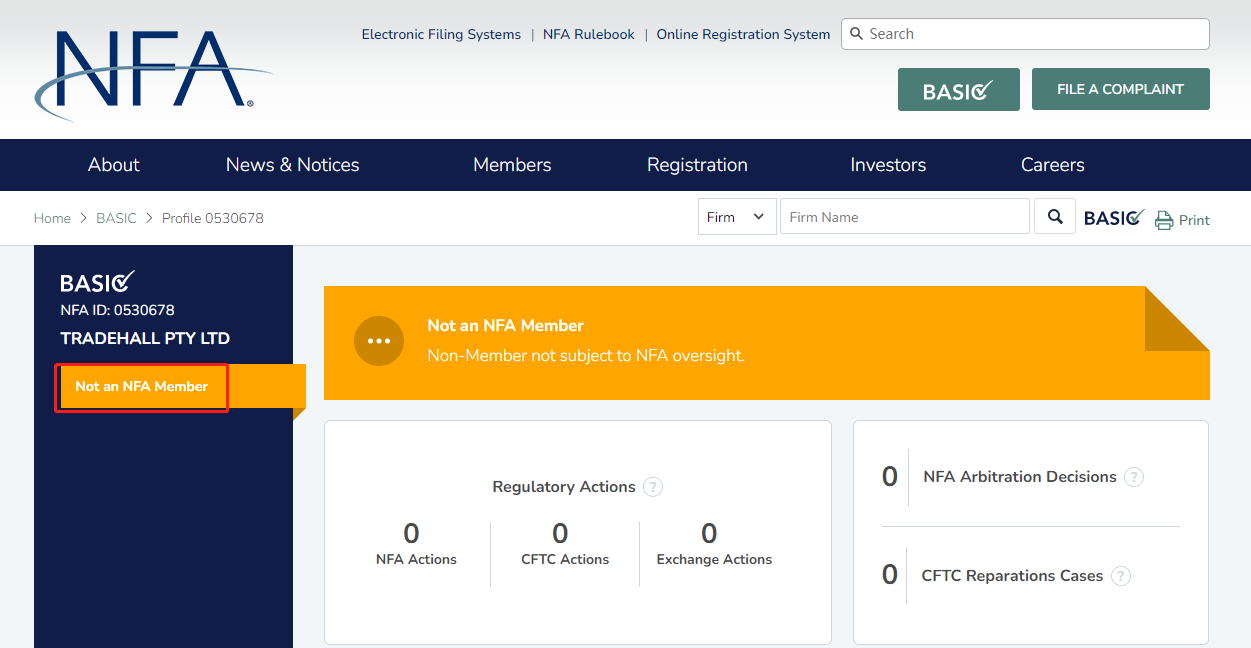
Task: Open help icon next to Regulatory Actions
Action: pyautogui.click(x=653, y=487)
